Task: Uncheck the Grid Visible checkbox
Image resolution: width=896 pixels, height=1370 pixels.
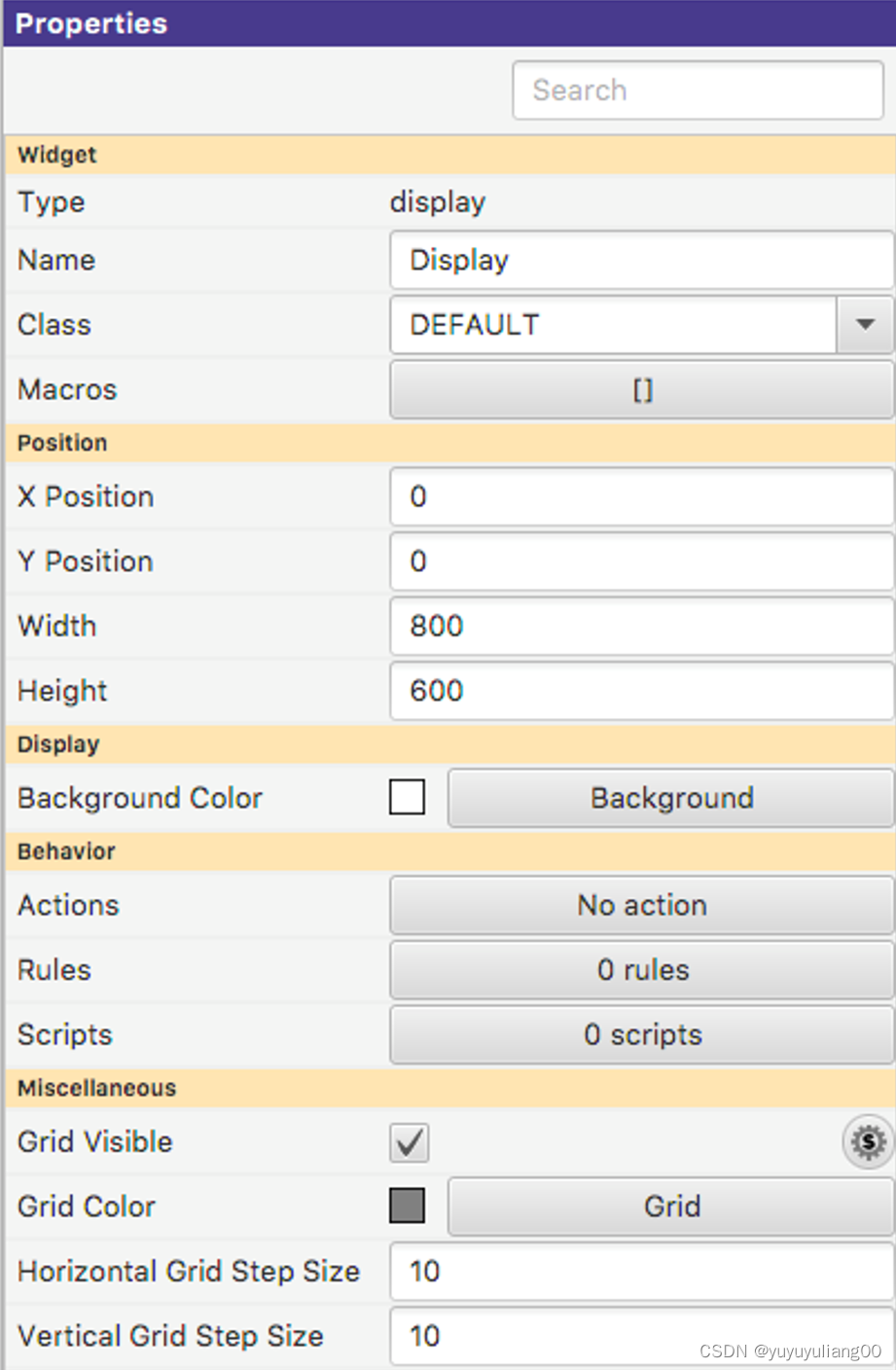Action: click(409, 1142)
